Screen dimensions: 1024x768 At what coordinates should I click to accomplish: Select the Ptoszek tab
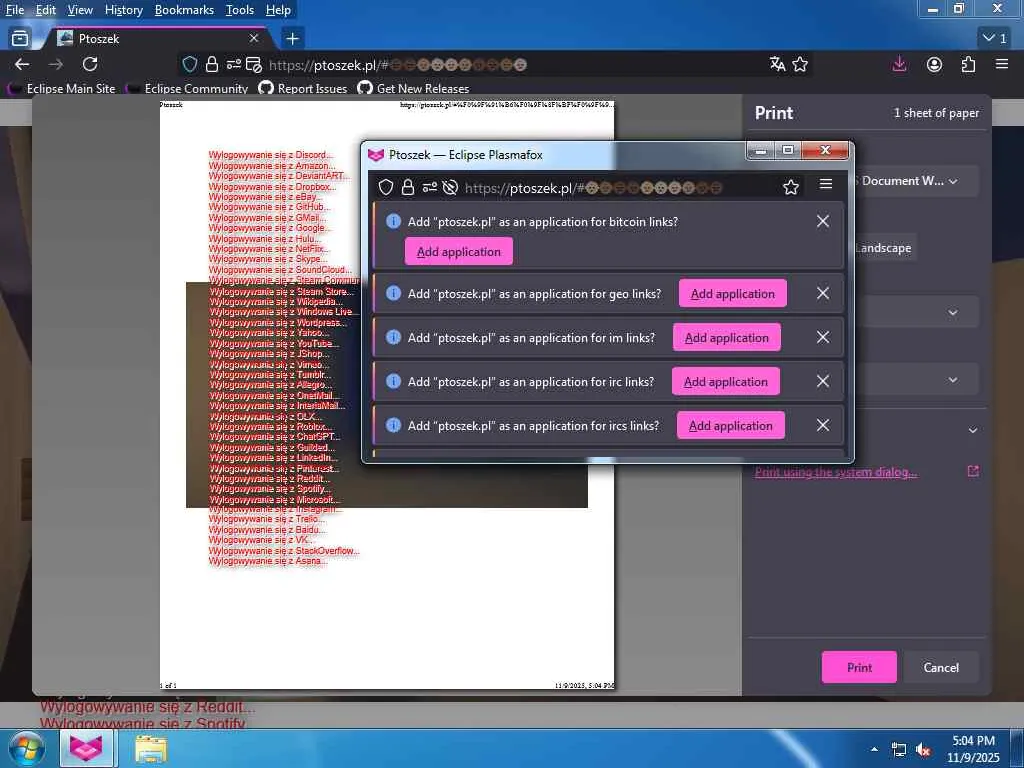pos(157,39)
